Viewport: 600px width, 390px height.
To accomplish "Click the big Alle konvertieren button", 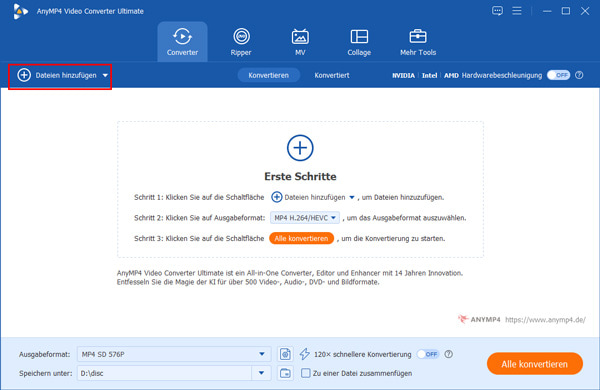I will [535, 364].
